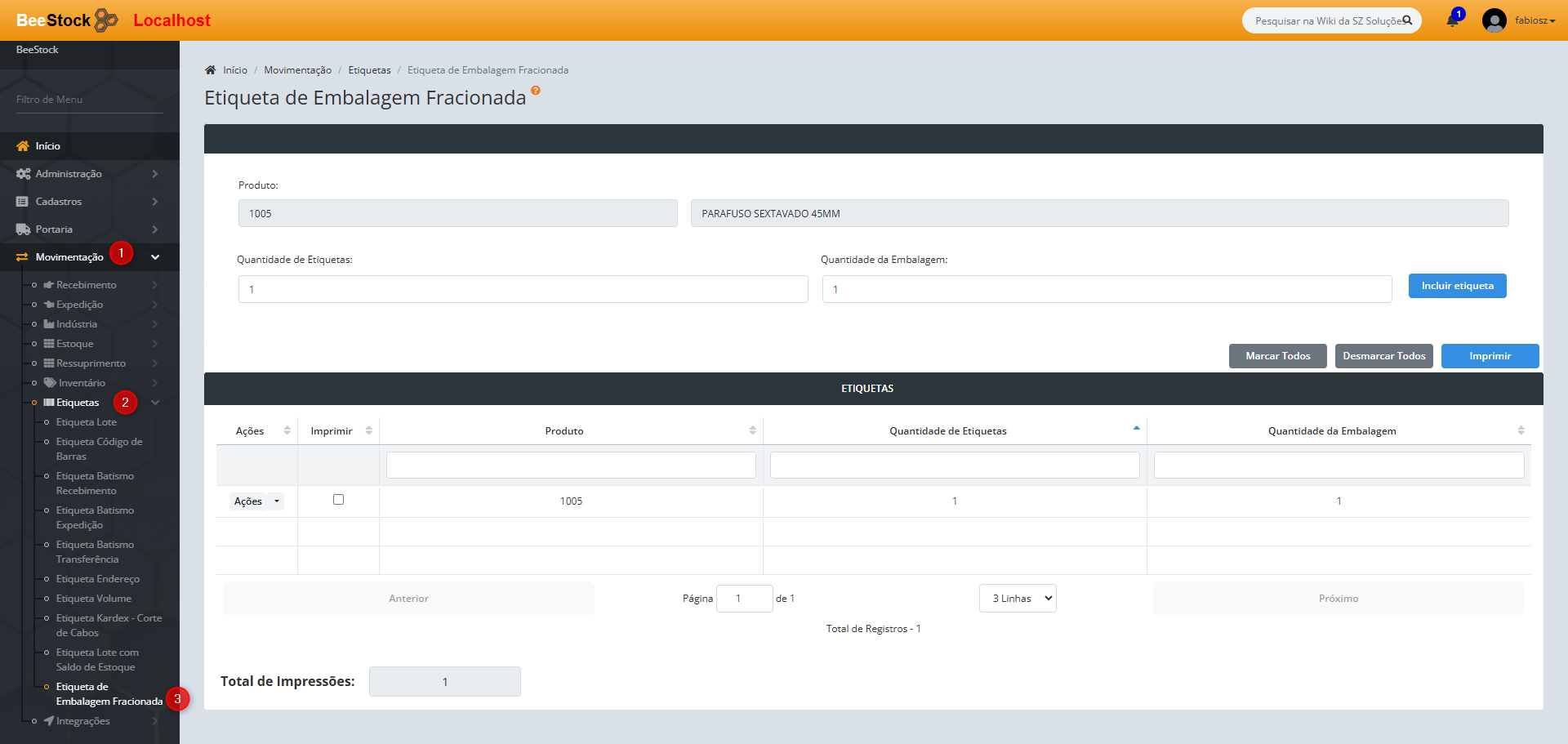This screenshot has width=1568, height=744.
Task: Check the Imprimir checkbox for product 1005
Action: [338, 500]
